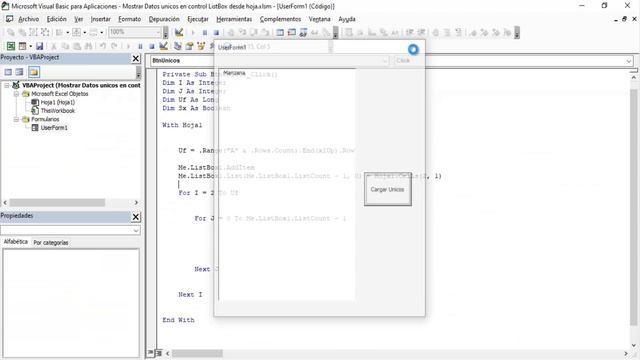This screenshot has width=640, height=360.
Task: Click the Cargar Unicos button on UserForm1
Action: [x=388, y=189]
